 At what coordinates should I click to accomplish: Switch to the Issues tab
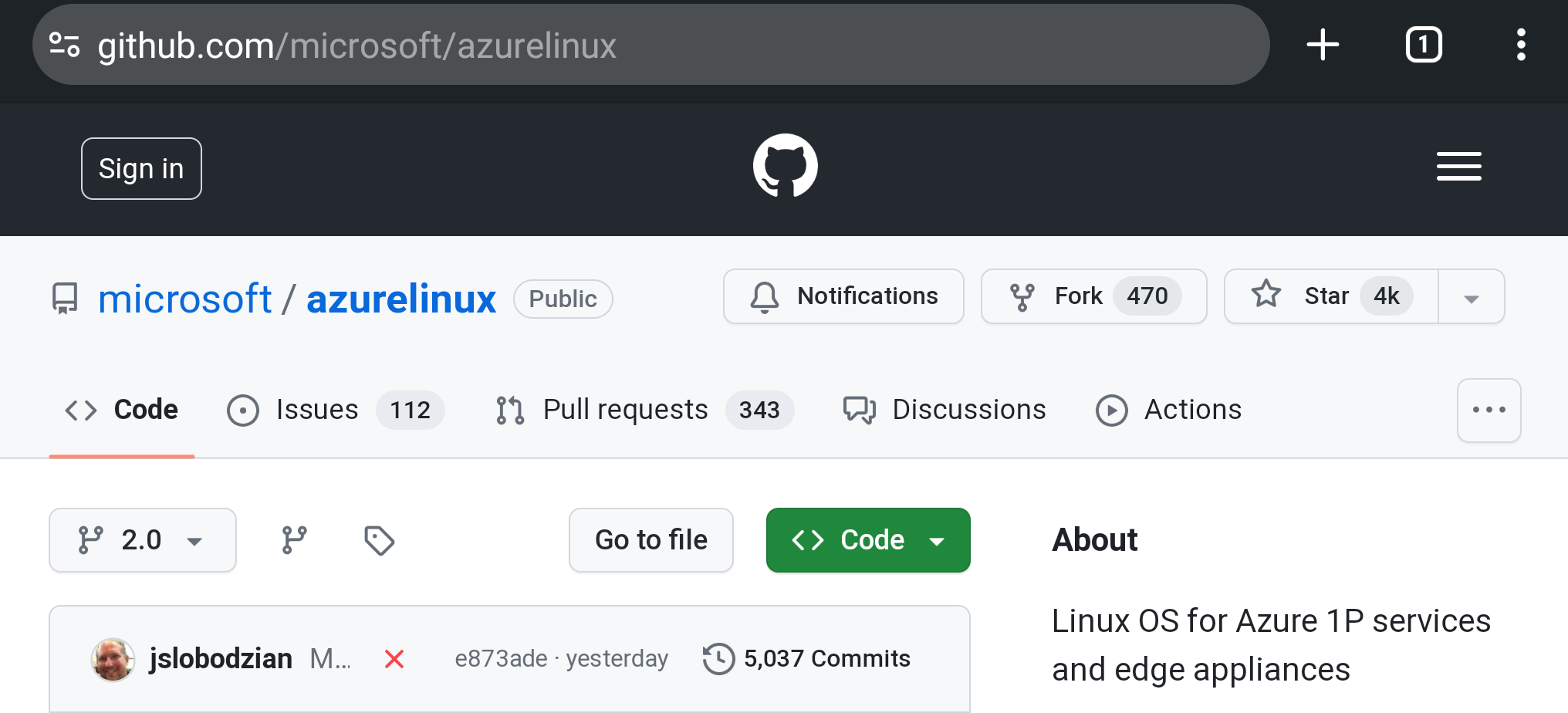click(x=335, y=410)
